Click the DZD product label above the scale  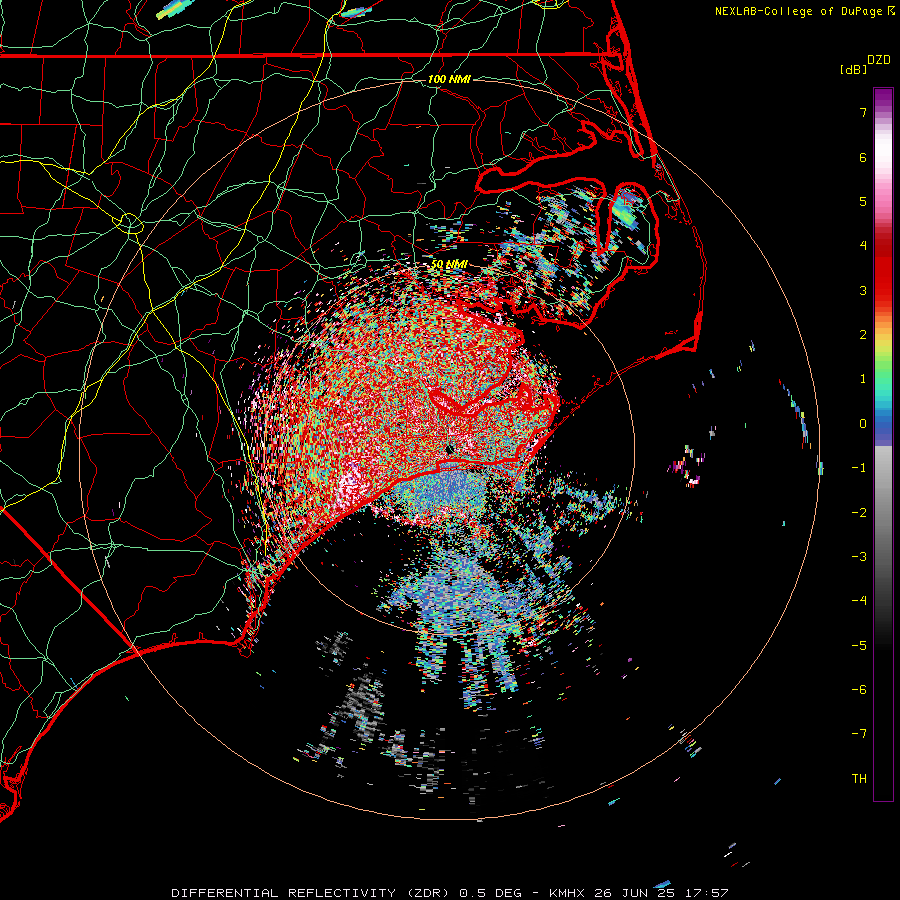click(x=879, y=60)
